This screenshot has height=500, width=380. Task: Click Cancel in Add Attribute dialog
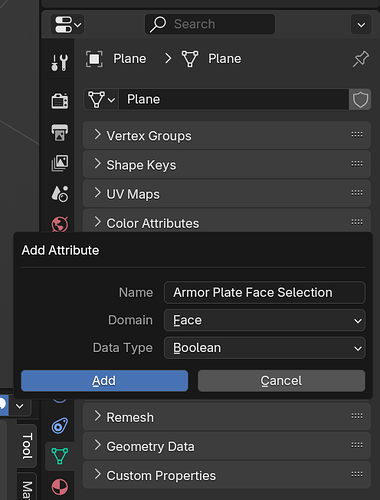click(x=281, y=381)
